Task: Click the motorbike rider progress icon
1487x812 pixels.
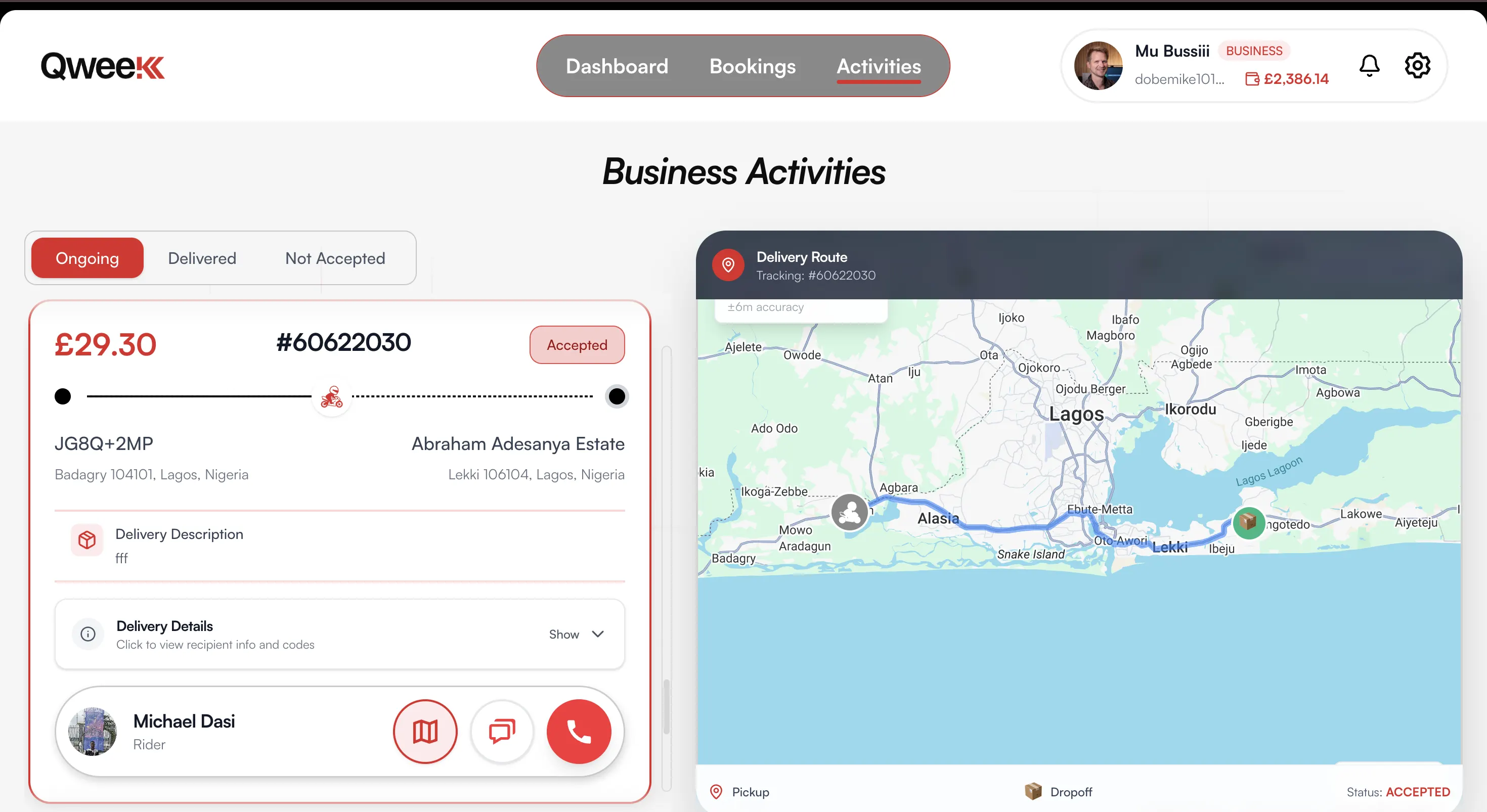Action: 332,396
